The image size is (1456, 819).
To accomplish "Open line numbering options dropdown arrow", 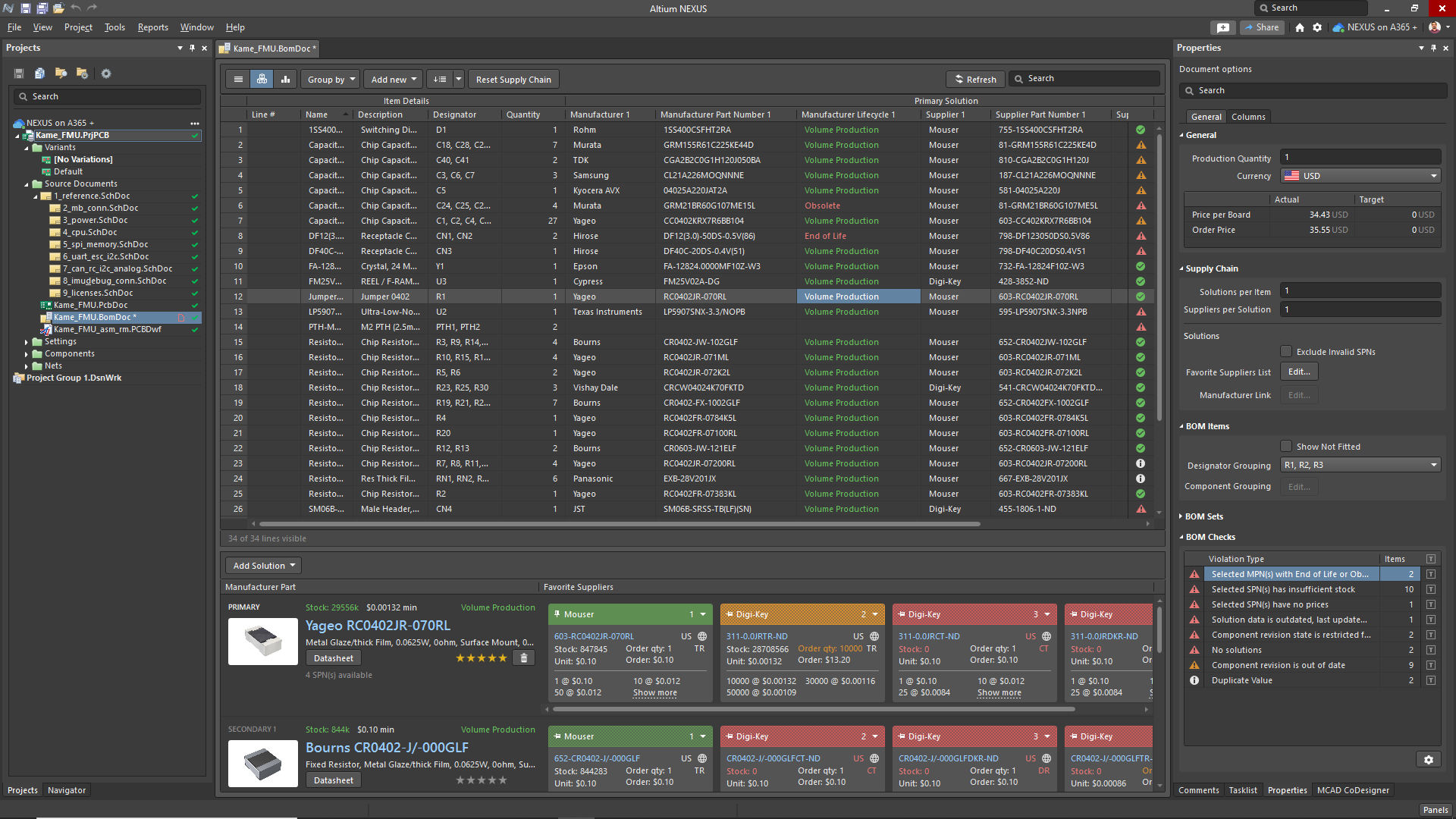I will (458, 80).
